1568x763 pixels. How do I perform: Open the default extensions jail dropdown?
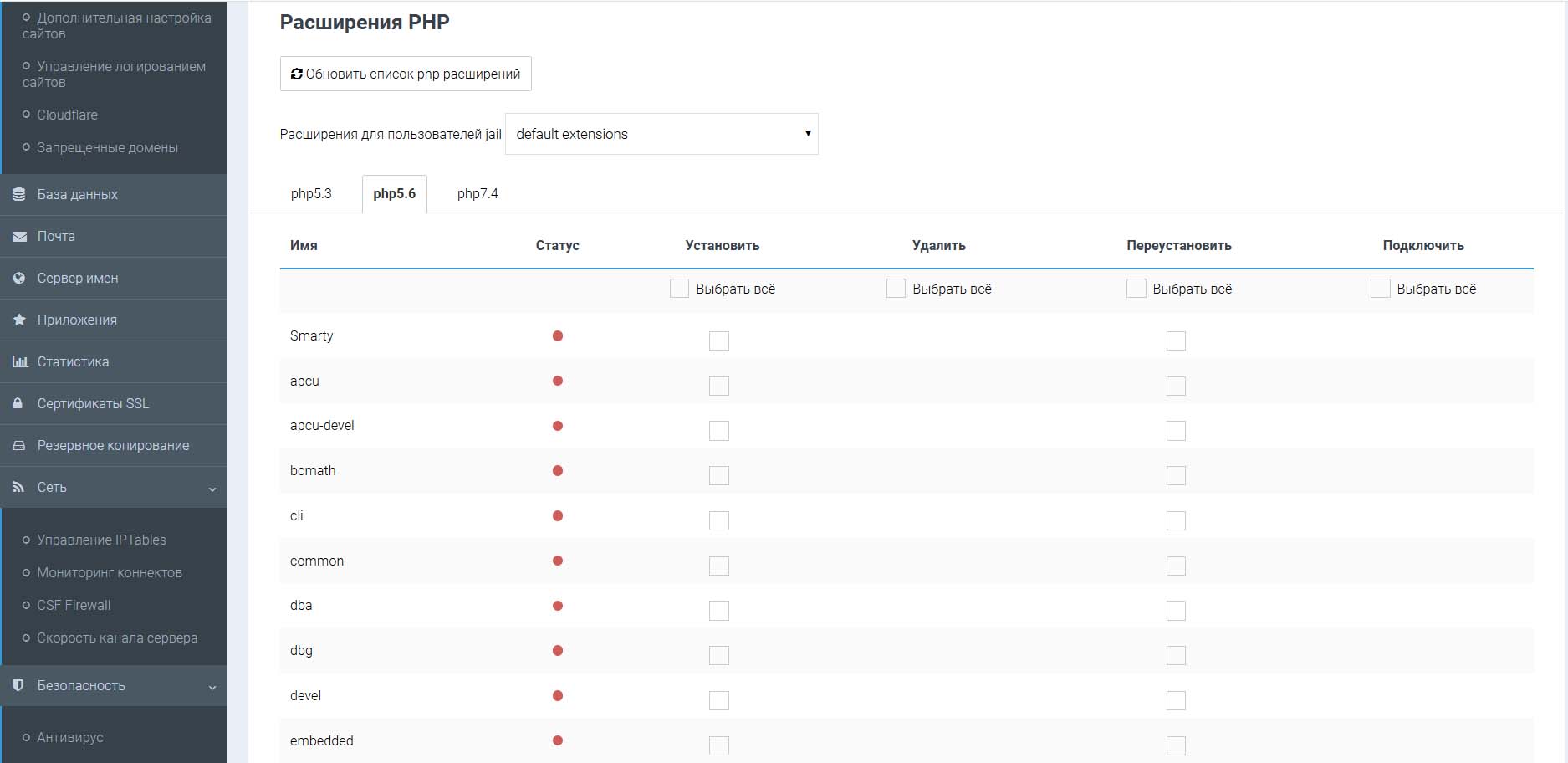(x=661, y=134)
